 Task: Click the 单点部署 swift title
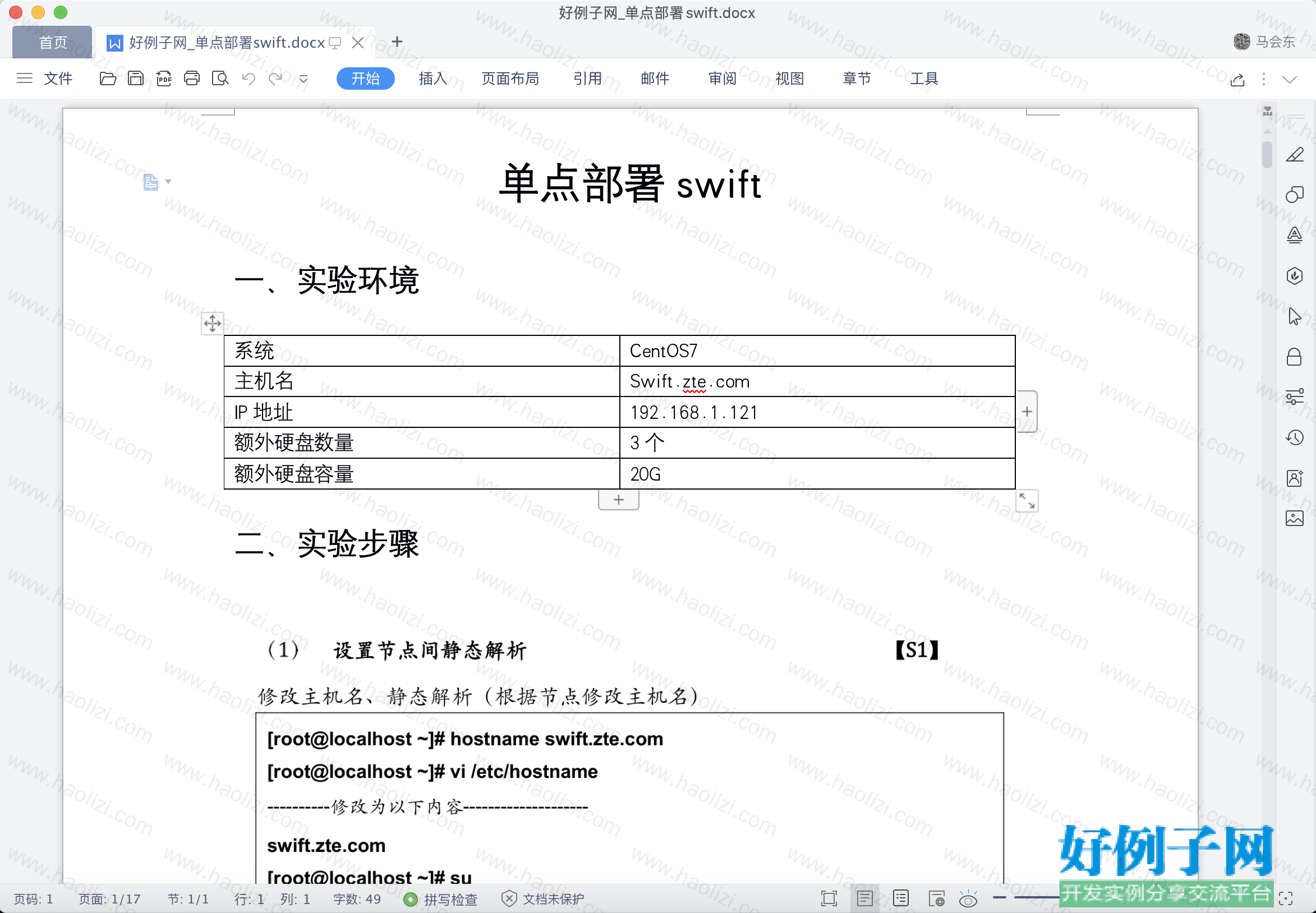tap(630, 183)
